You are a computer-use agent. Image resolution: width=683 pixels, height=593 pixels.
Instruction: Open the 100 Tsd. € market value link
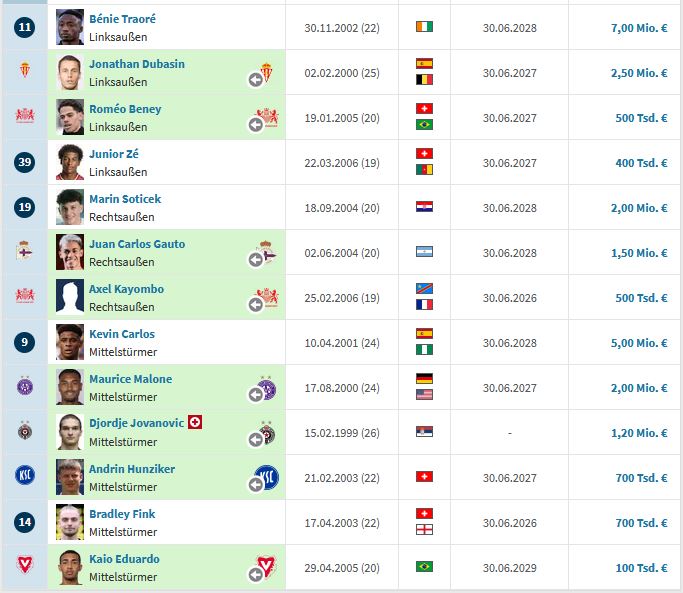[x=641, y=568]
